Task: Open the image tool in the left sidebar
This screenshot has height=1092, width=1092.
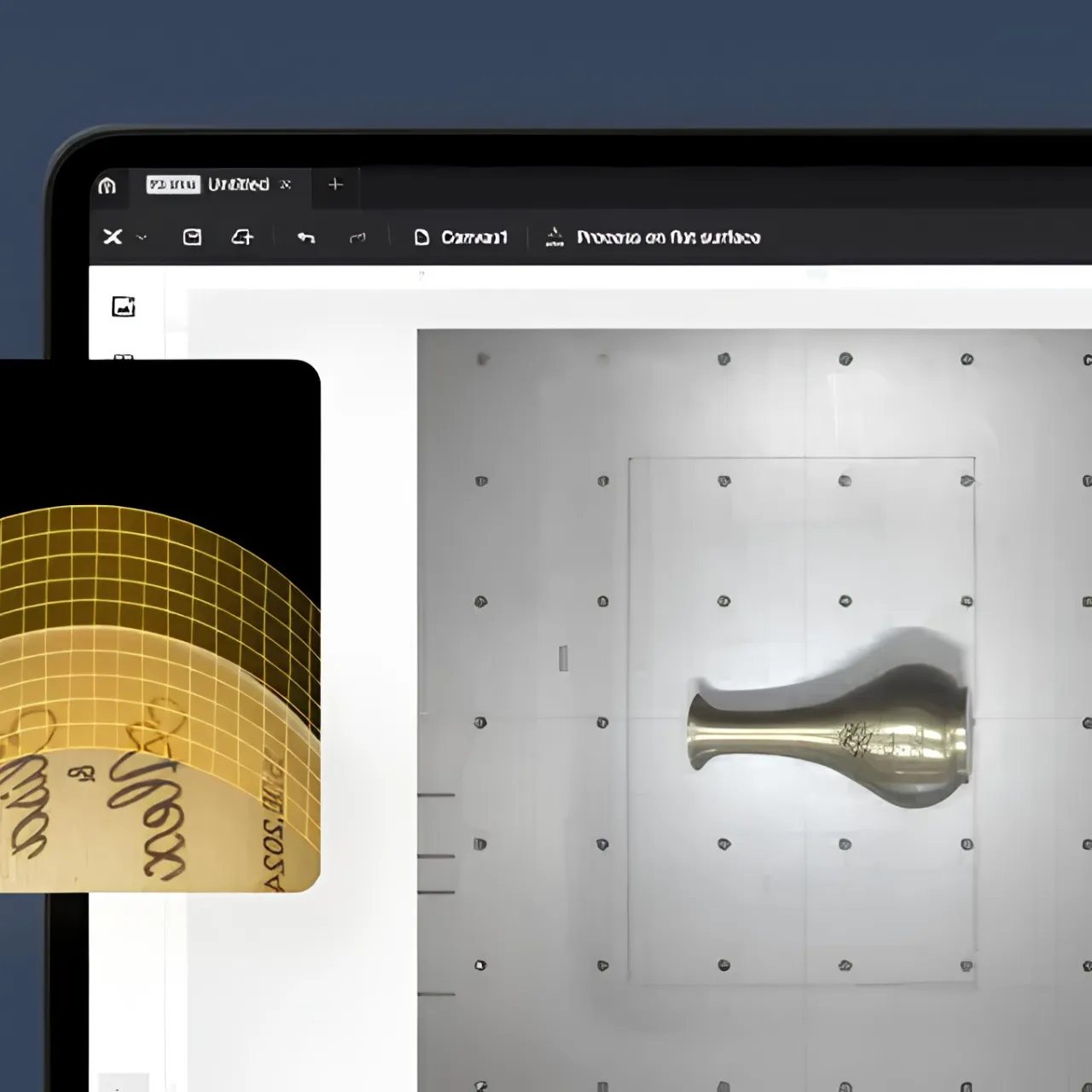Action: pos(124,306)
